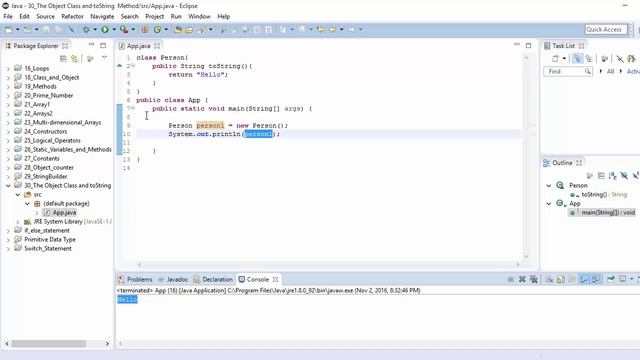Click the Open Type toolbar icon
This screenshot has width=640, height=360.
point(178,29)
